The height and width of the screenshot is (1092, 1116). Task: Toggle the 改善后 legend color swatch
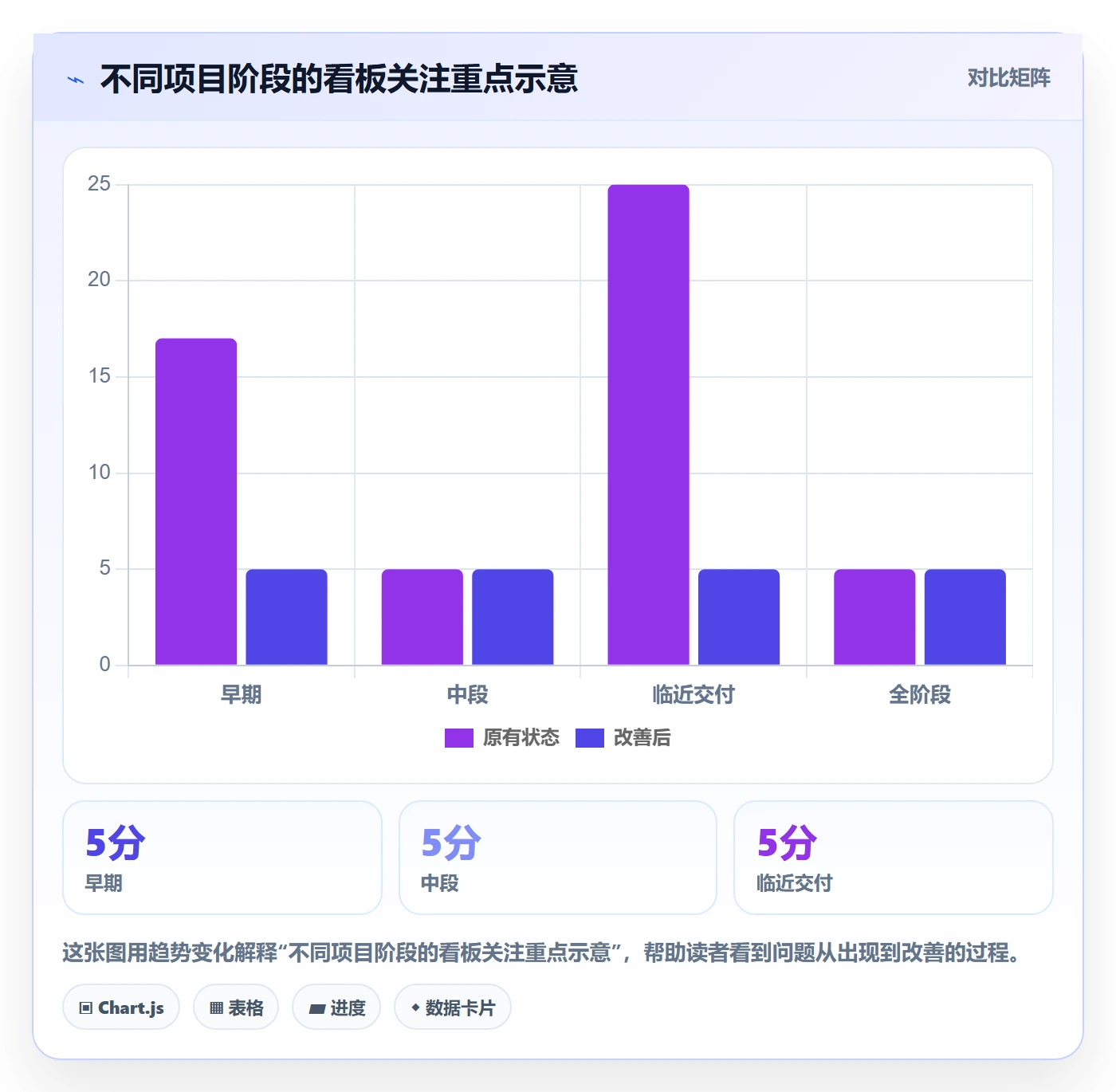590,738
